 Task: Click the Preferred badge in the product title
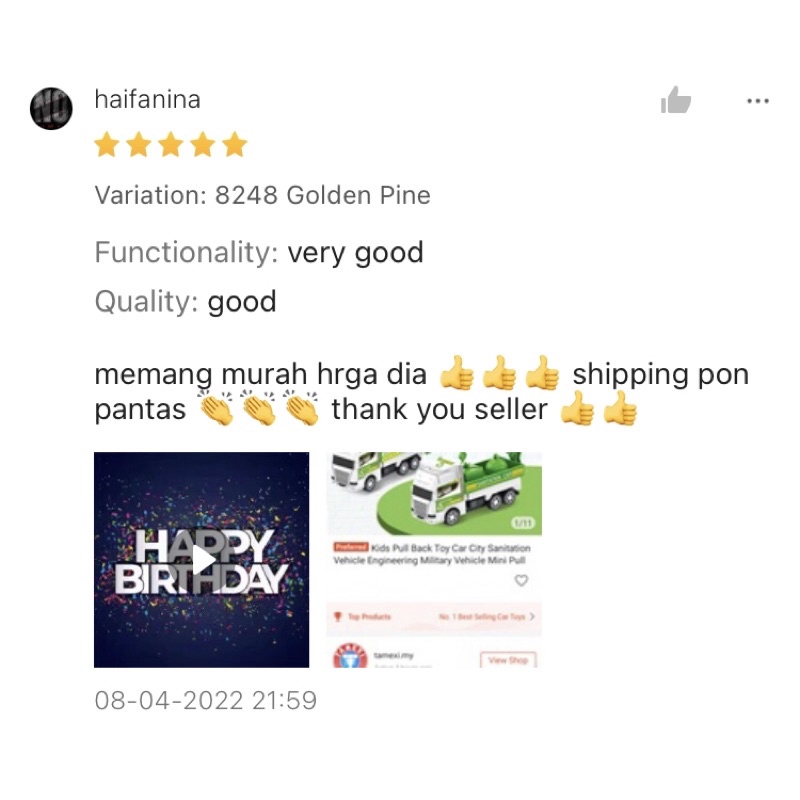(x=351, y=547)
